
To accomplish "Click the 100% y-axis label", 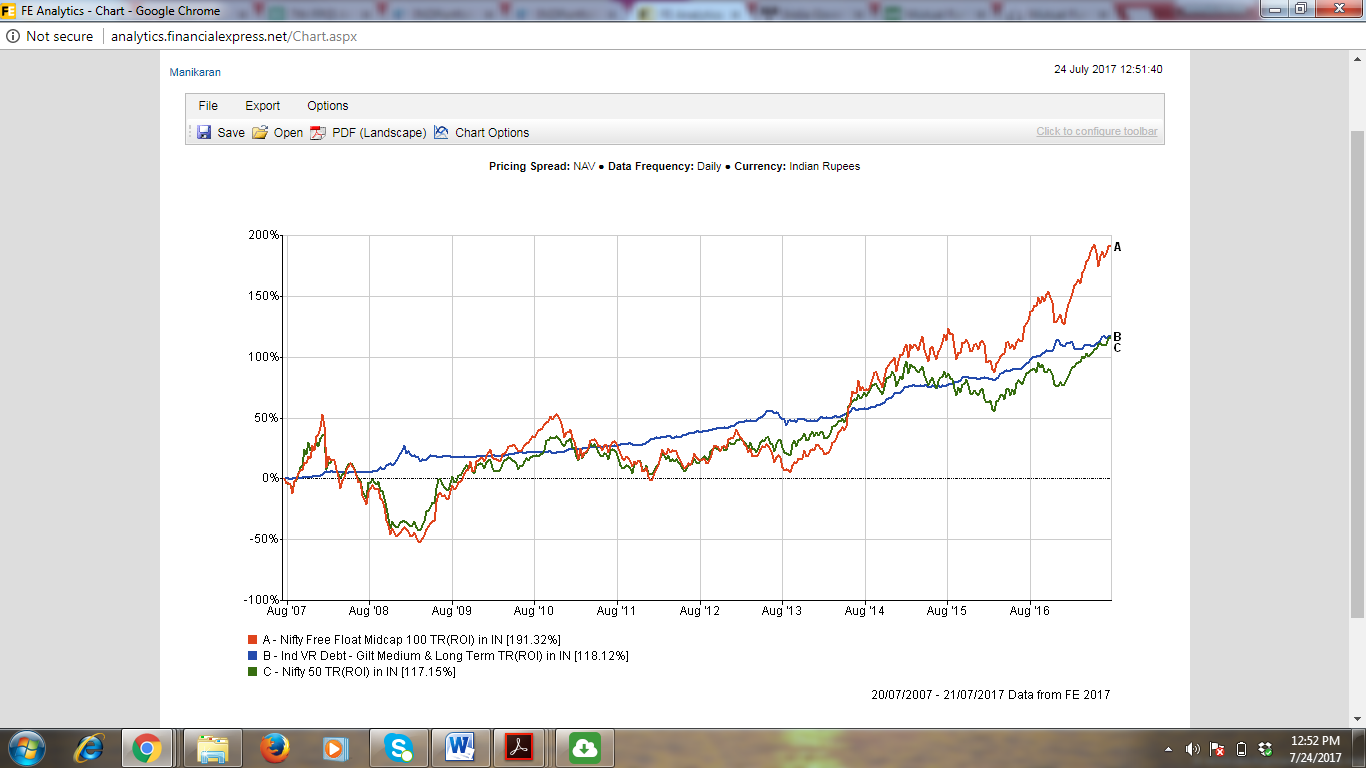I will coord(265,357).
